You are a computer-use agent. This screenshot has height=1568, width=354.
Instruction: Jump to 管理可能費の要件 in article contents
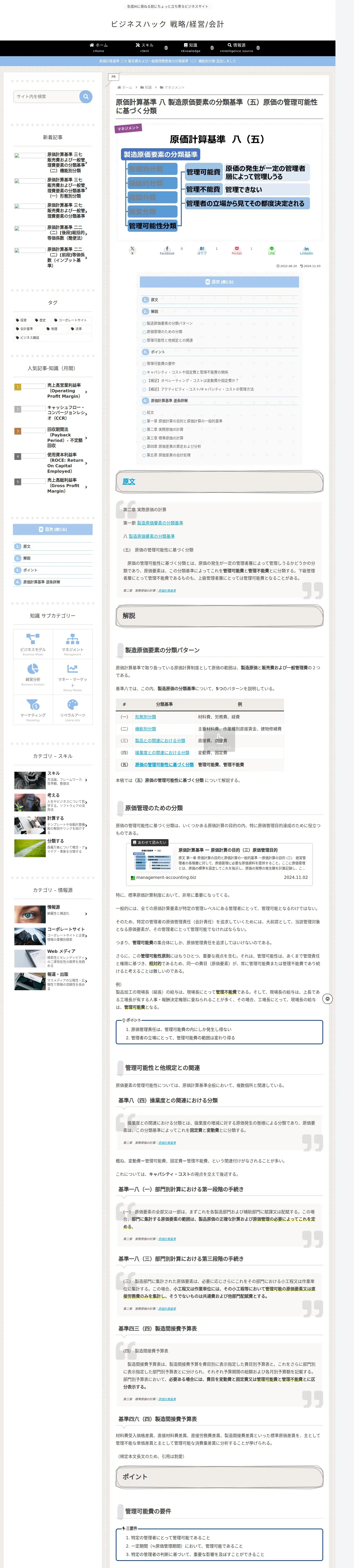(161, 364)
